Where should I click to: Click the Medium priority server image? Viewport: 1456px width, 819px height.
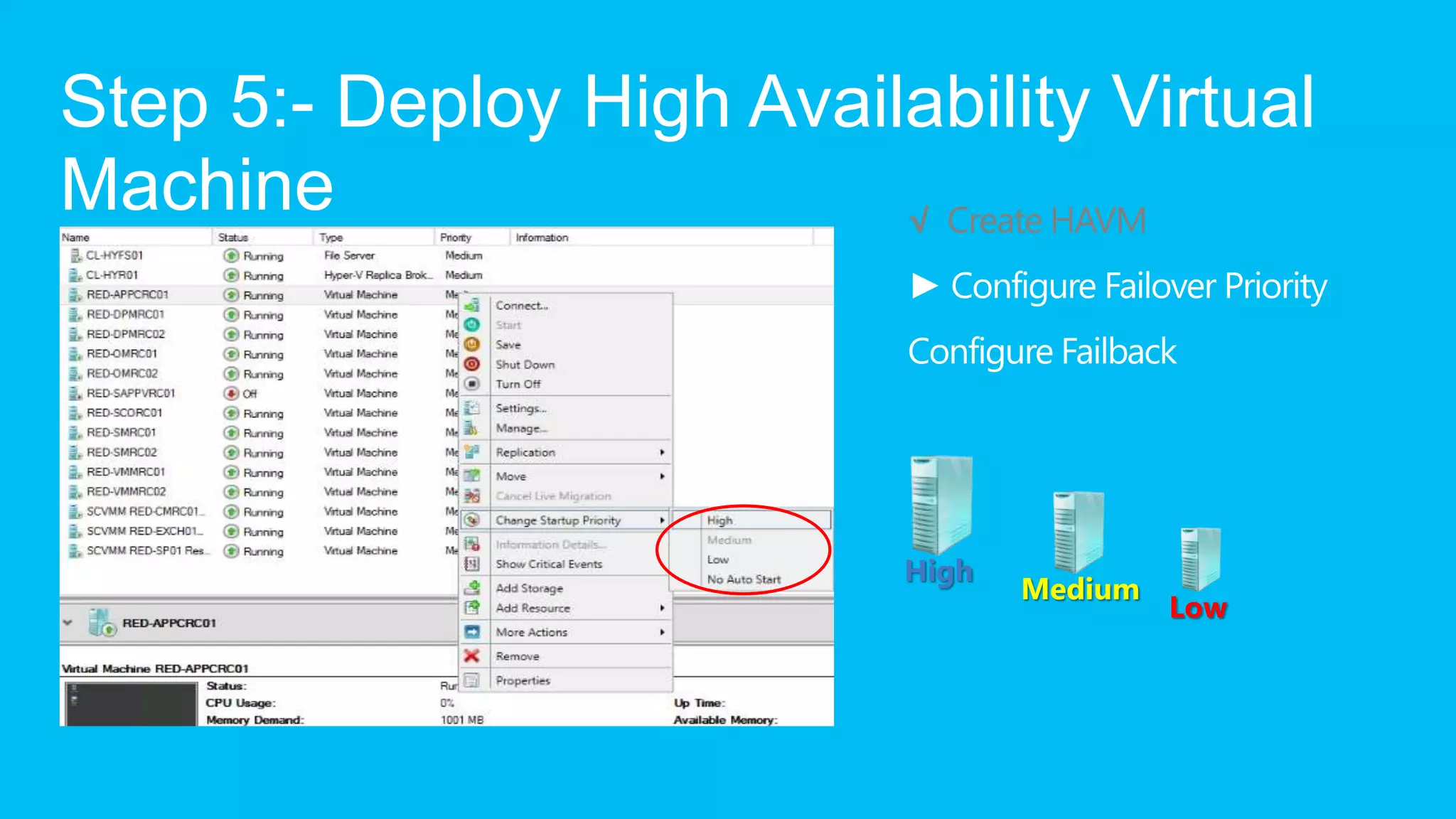1079,532
